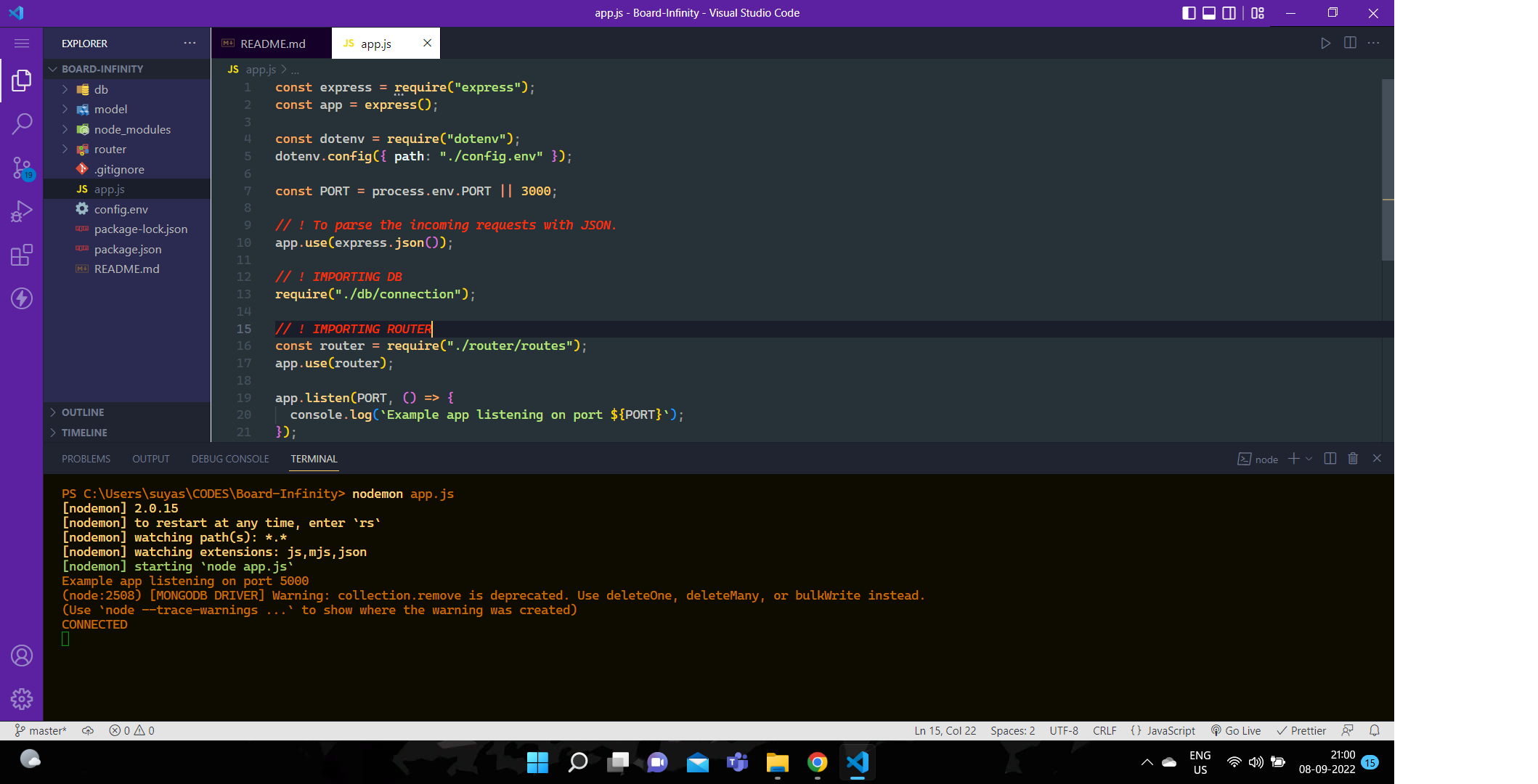This screenshot has height=784, width=1538.
Task: Toggle the bottom panel layout button
Action: pyautogui.click(x=1209, y=13)
